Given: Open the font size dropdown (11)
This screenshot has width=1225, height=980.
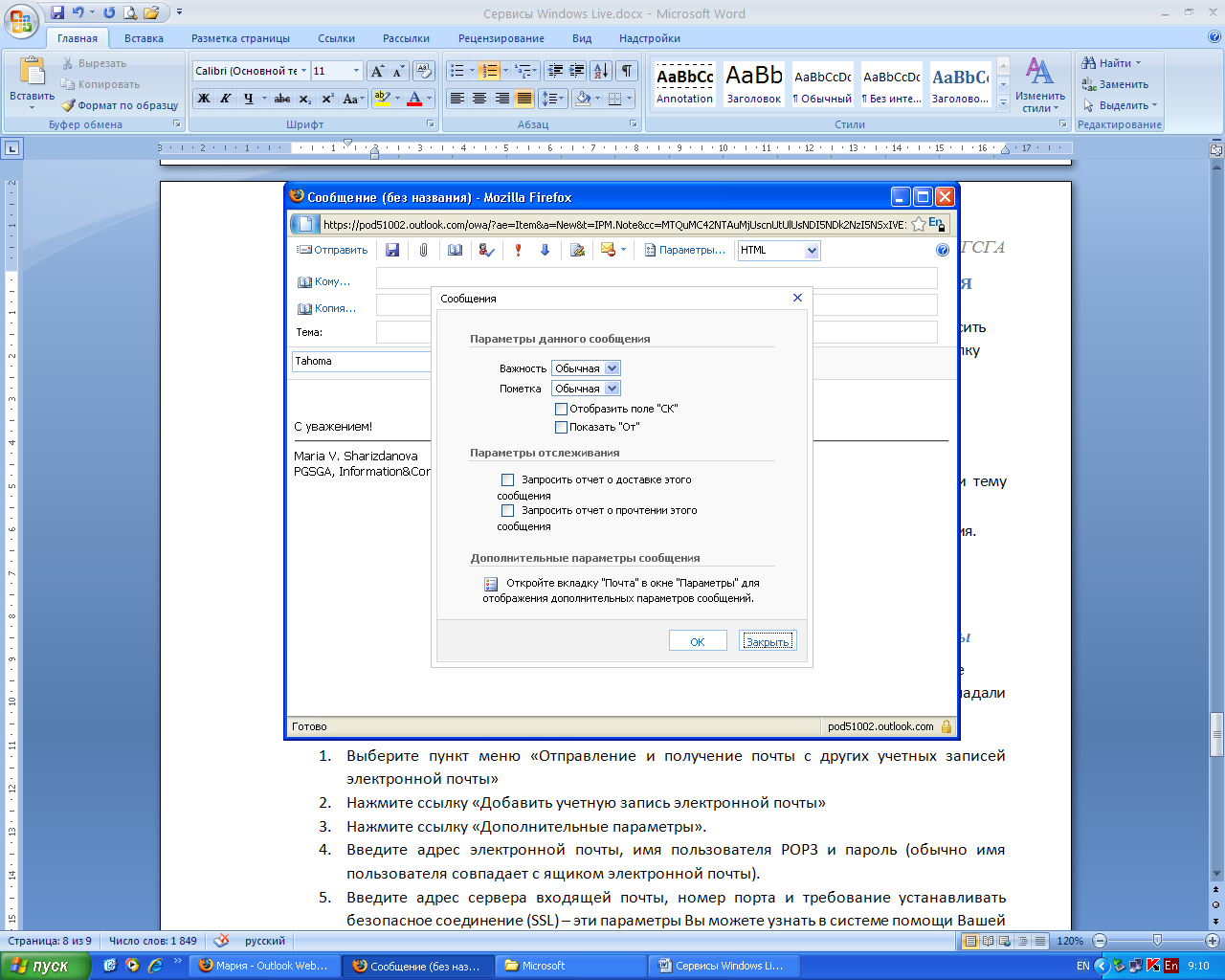Looking at the screenshot, I should pyautogui.click(x=357, y=71).
